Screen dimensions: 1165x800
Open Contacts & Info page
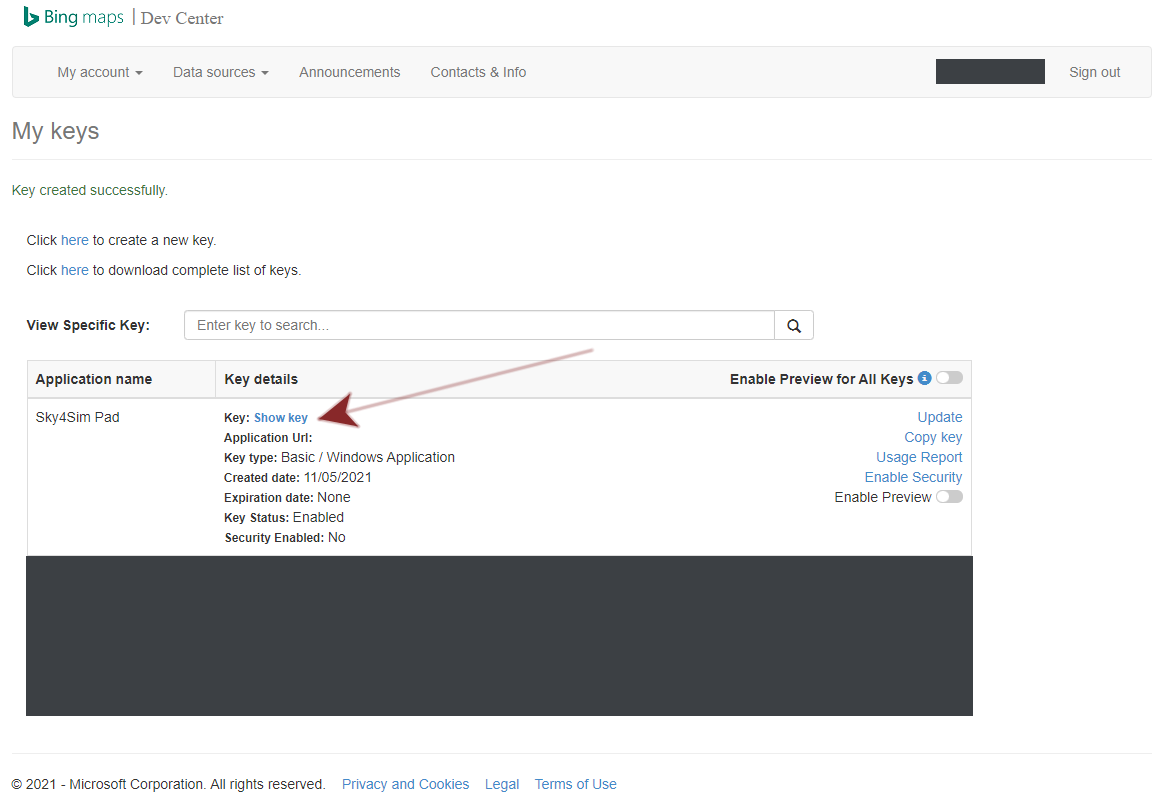[478, 72]
